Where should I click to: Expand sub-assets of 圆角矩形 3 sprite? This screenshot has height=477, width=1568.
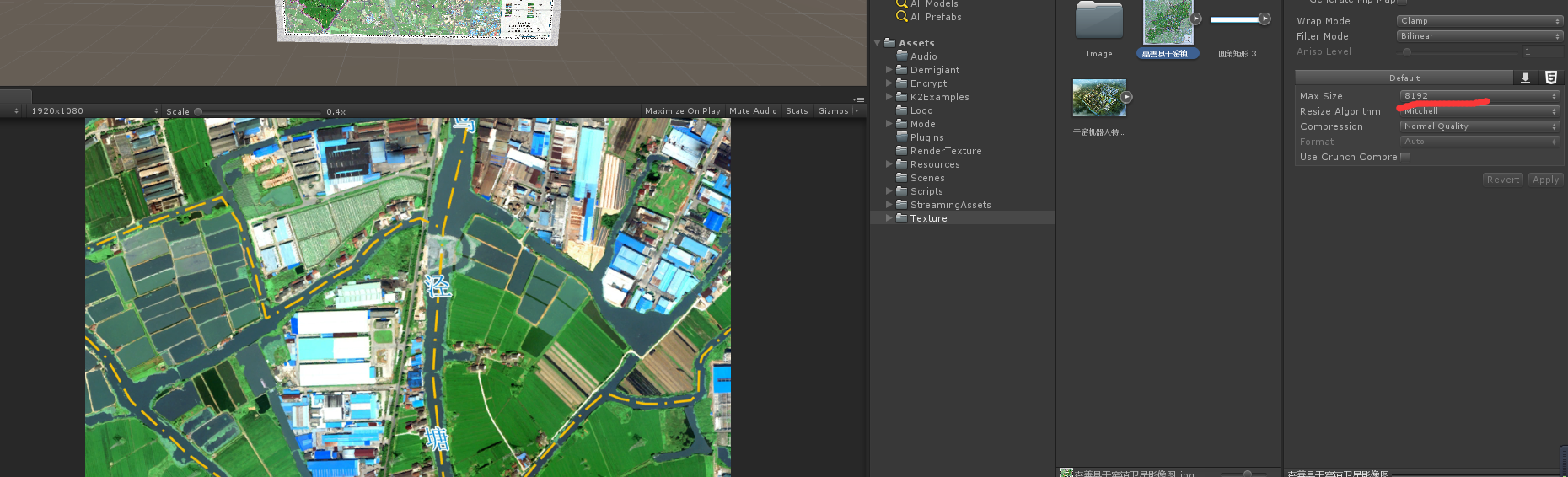tap(1265, 19)
